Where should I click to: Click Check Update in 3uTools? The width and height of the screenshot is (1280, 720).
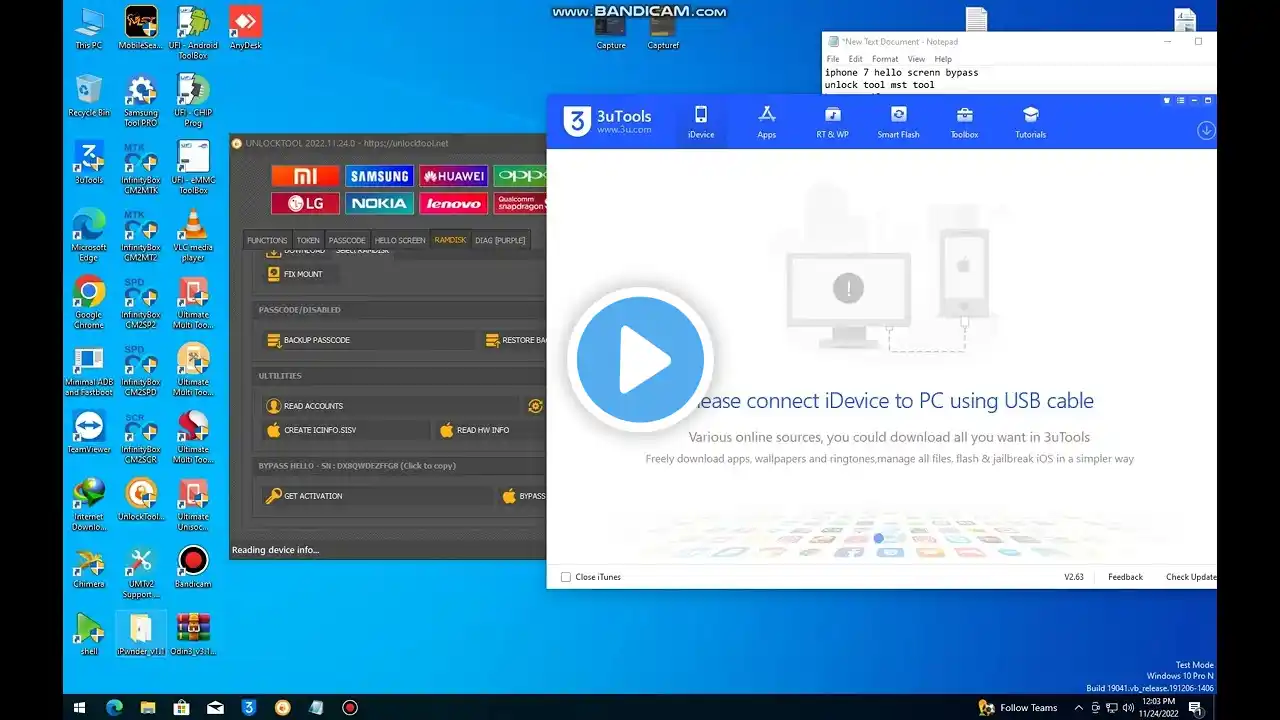tap(1191, 577)
